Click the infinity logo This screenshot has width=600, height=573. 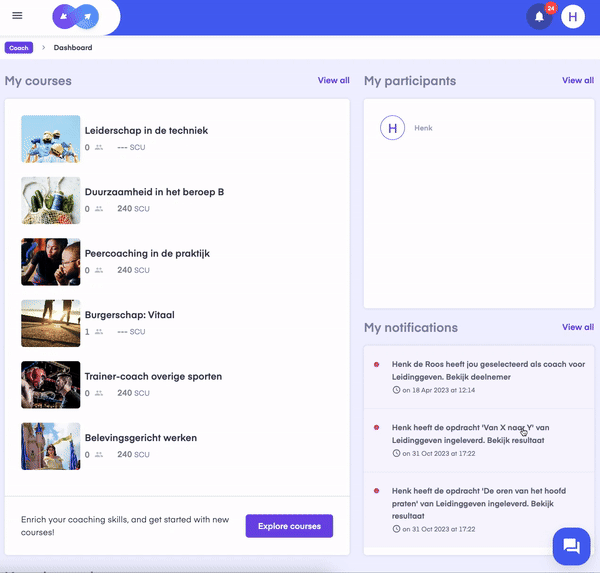click(75, 17)
